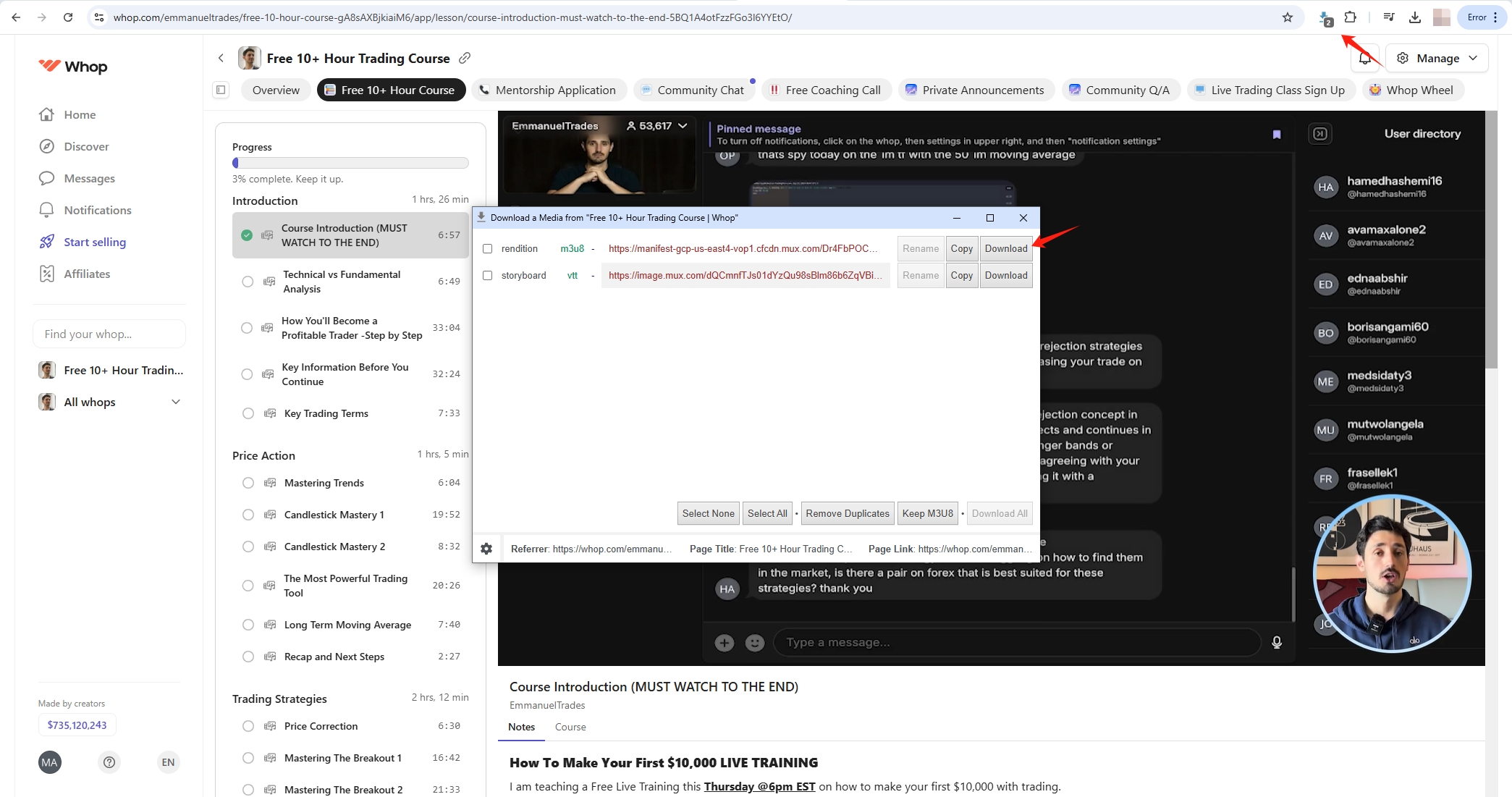This screenshot has width=1512, height=797.
Task: Open Mentorship Application tab
Action: tap(549, 90)
